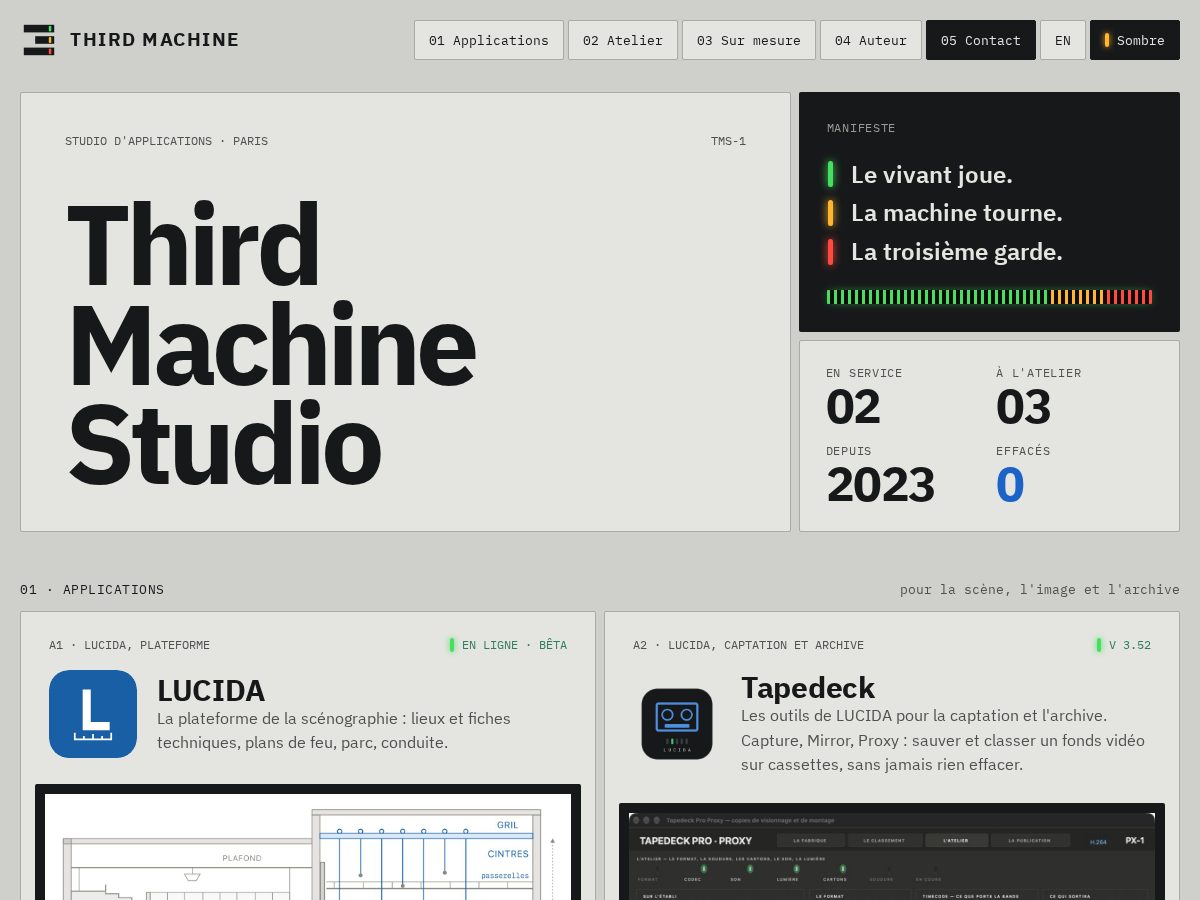Viewport: 1200px width, 900px height.
Task: Click the Tapedeck cassette app icon
Action: (677, 724)
